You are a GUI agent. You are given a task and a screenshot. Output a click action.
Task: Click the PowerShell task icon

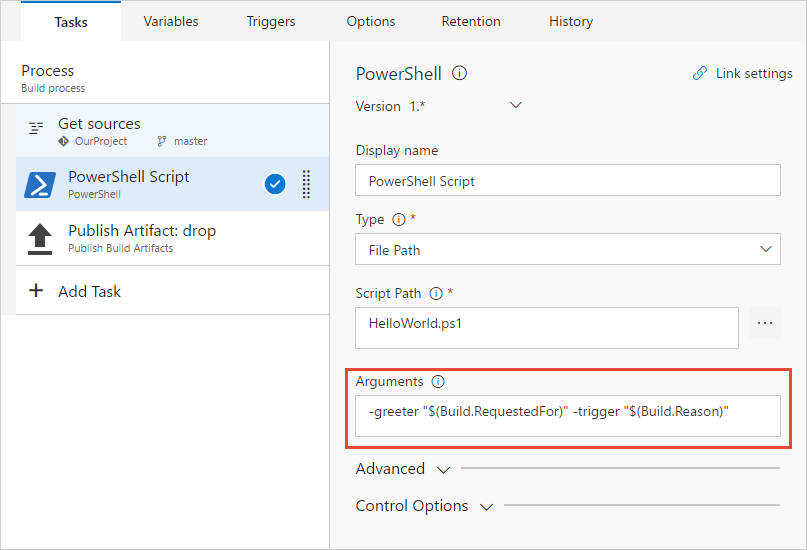[40, 185]
